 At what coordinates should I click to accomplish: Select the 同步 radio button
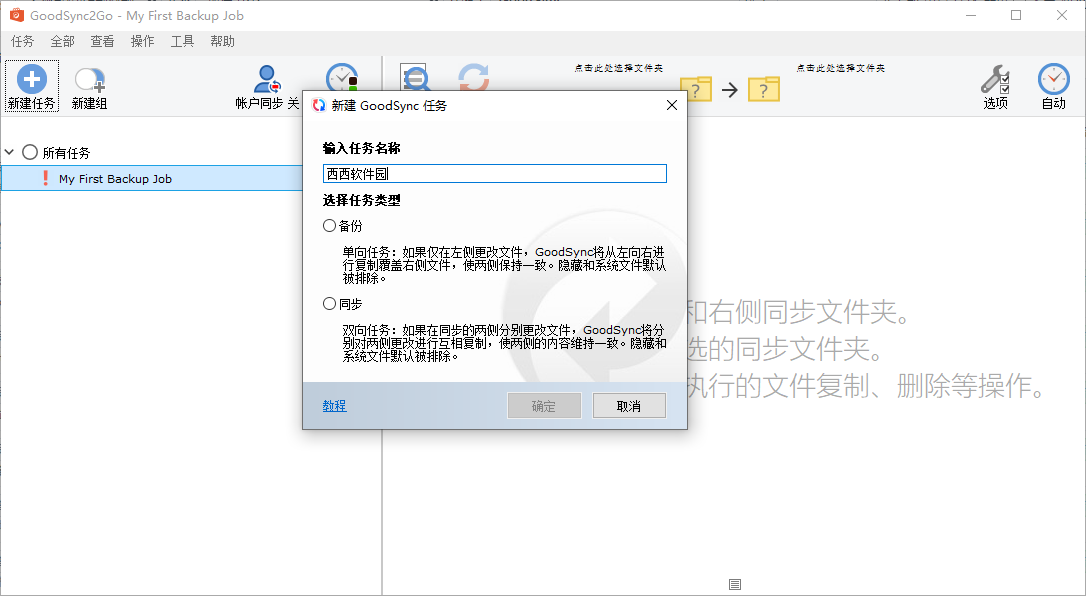click(330, 303)
